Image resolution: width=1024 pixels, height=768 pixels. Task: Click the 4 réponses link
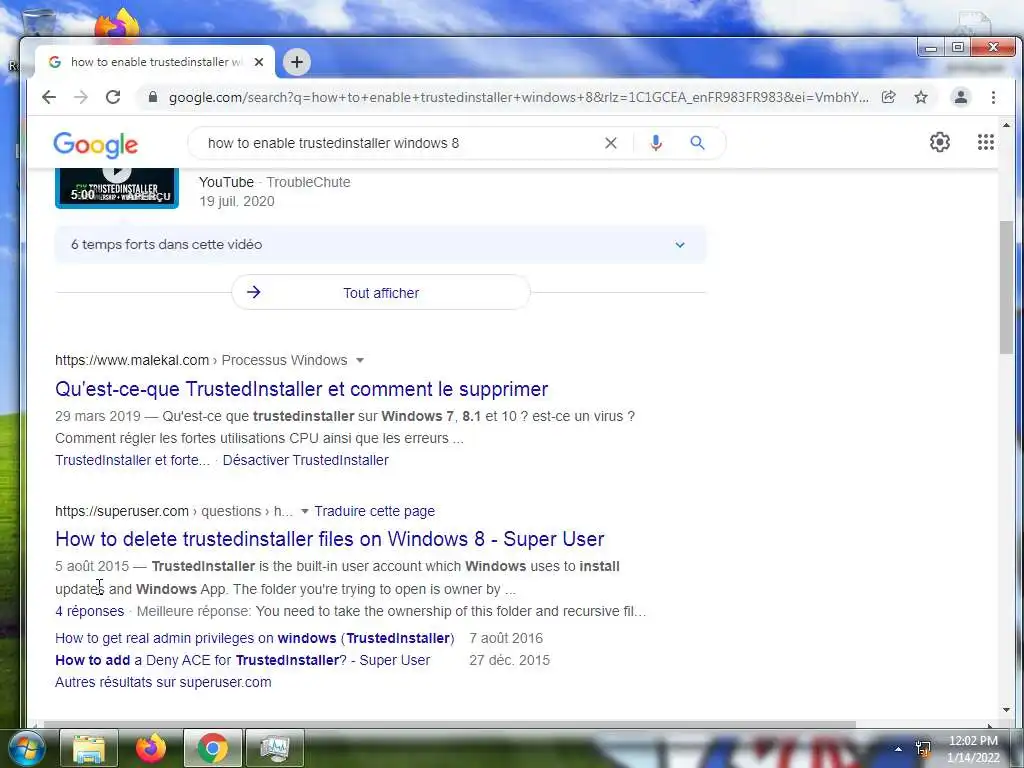pos(89,611)
